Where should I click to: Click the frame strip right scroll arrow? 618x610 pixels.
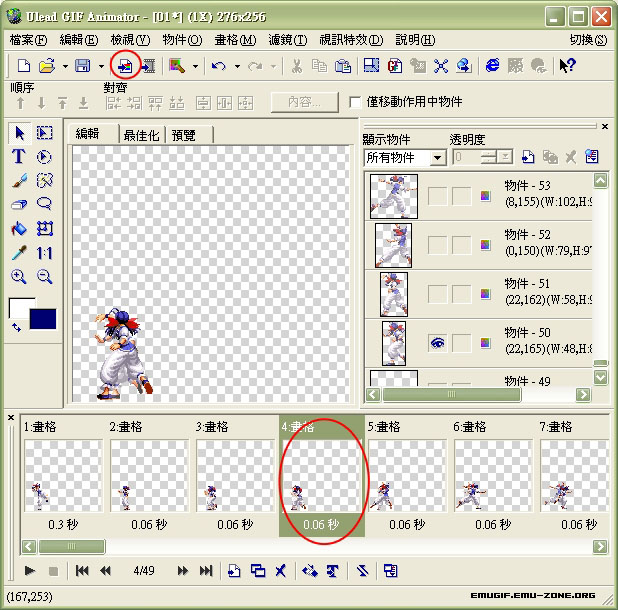(x=600, y=547)
